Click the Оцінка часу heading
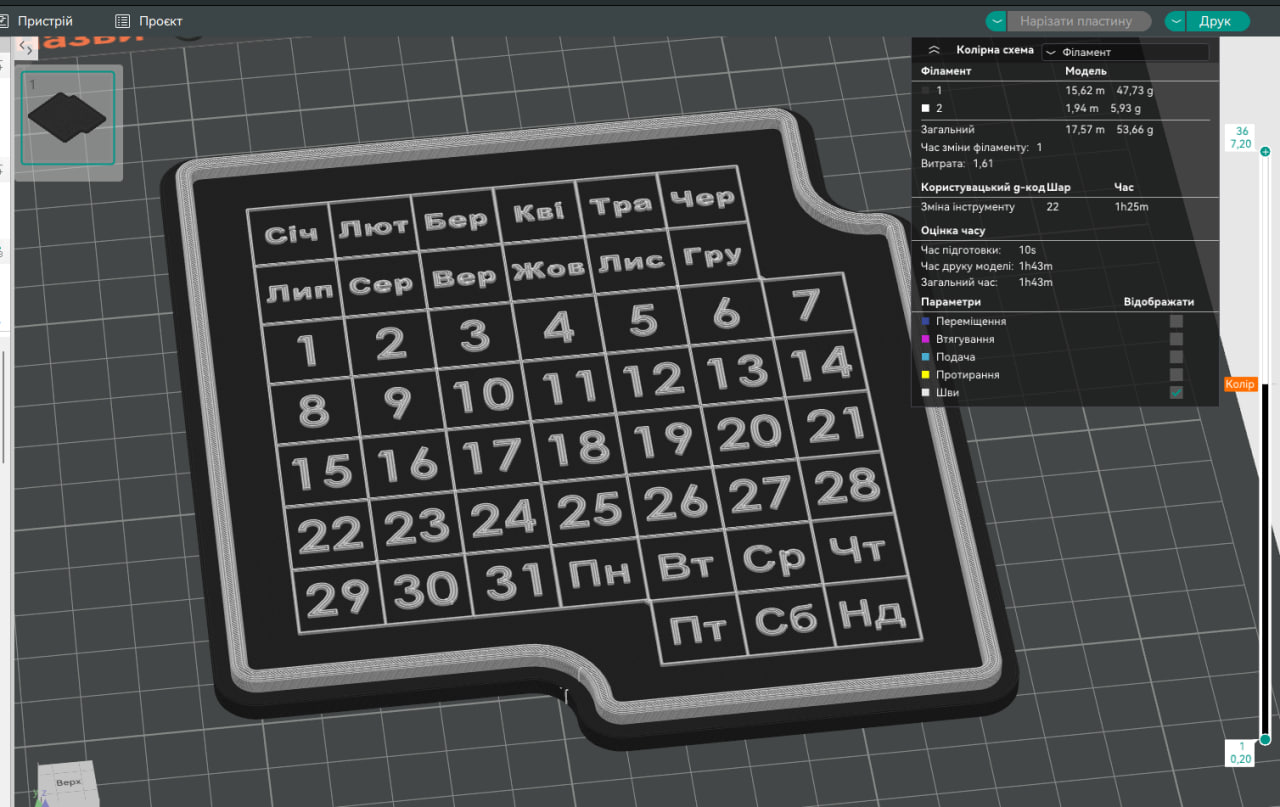Viewport: 1280px width, 807px height. (x=953, y=231)
